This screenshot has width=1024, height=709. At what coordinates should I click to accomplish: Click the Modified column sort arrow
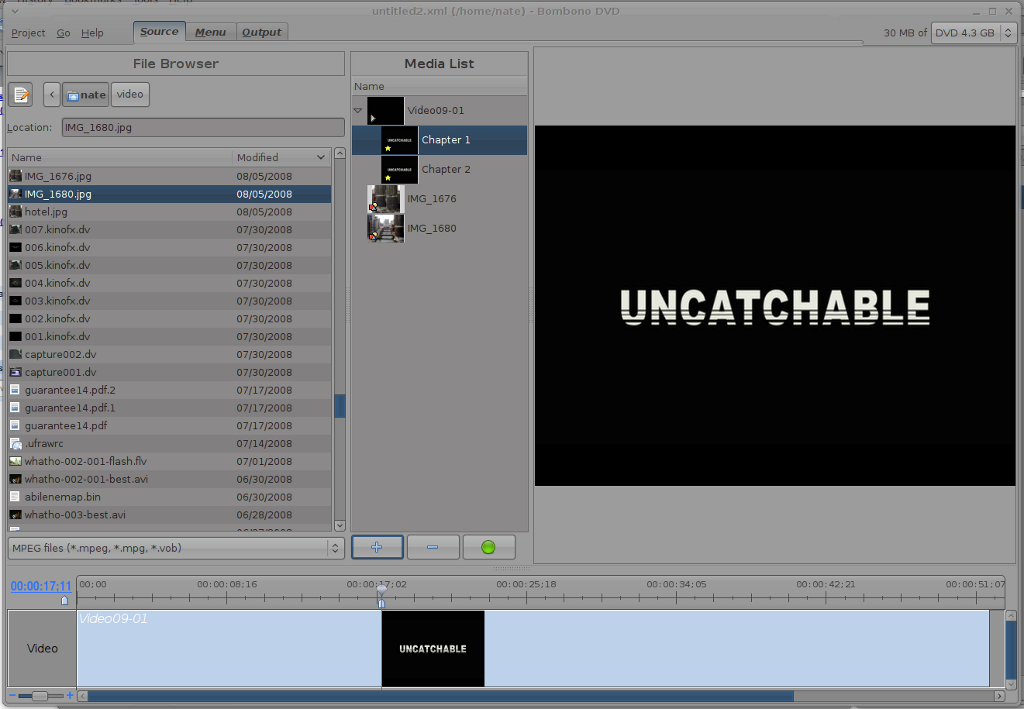(320, 158)
